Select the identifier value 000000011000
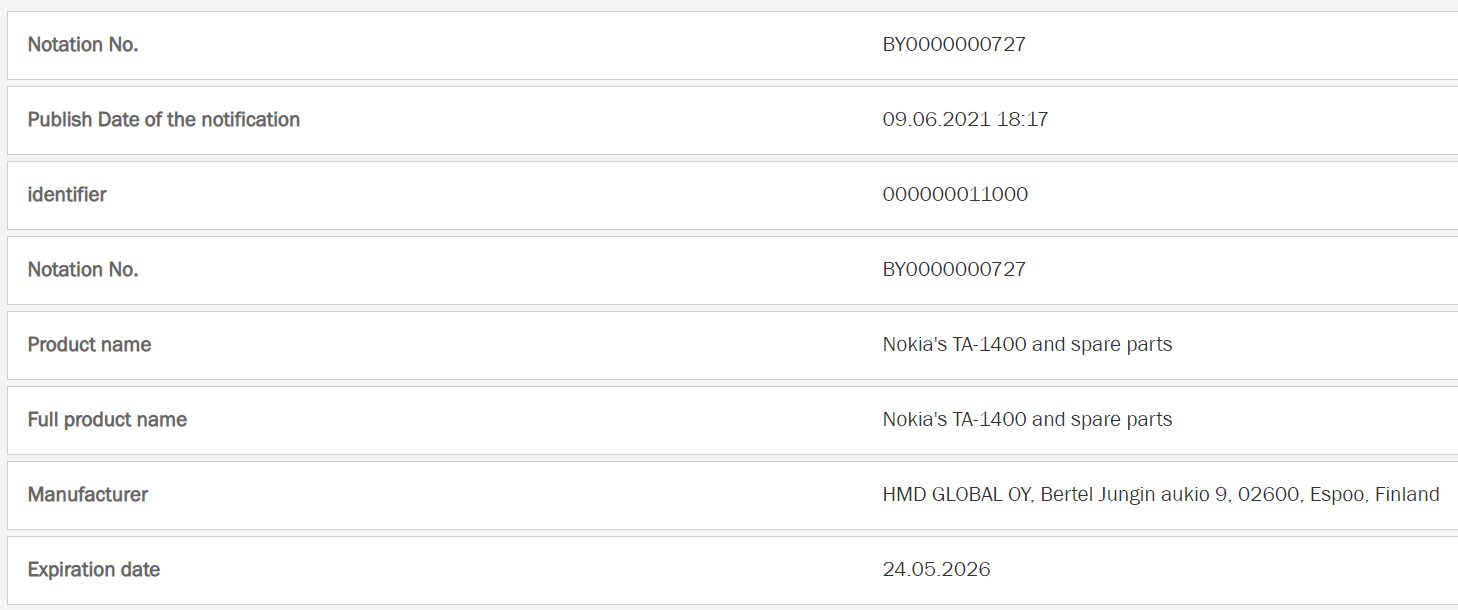 click(x=955, y=195)
